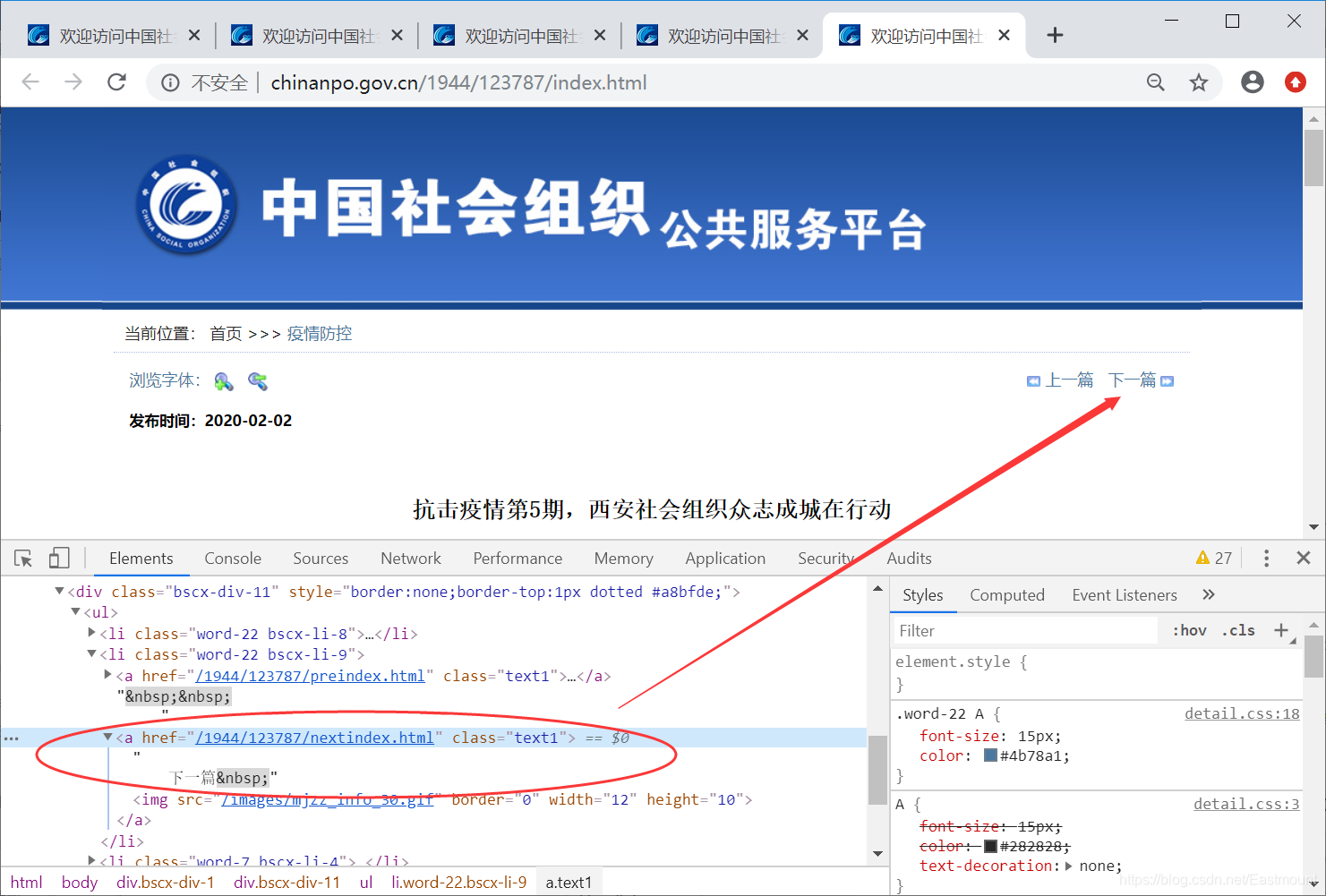Click the Styles Filter input field
The width and height of the screenshot is (1326, 896).
(x=1025, y=630)
